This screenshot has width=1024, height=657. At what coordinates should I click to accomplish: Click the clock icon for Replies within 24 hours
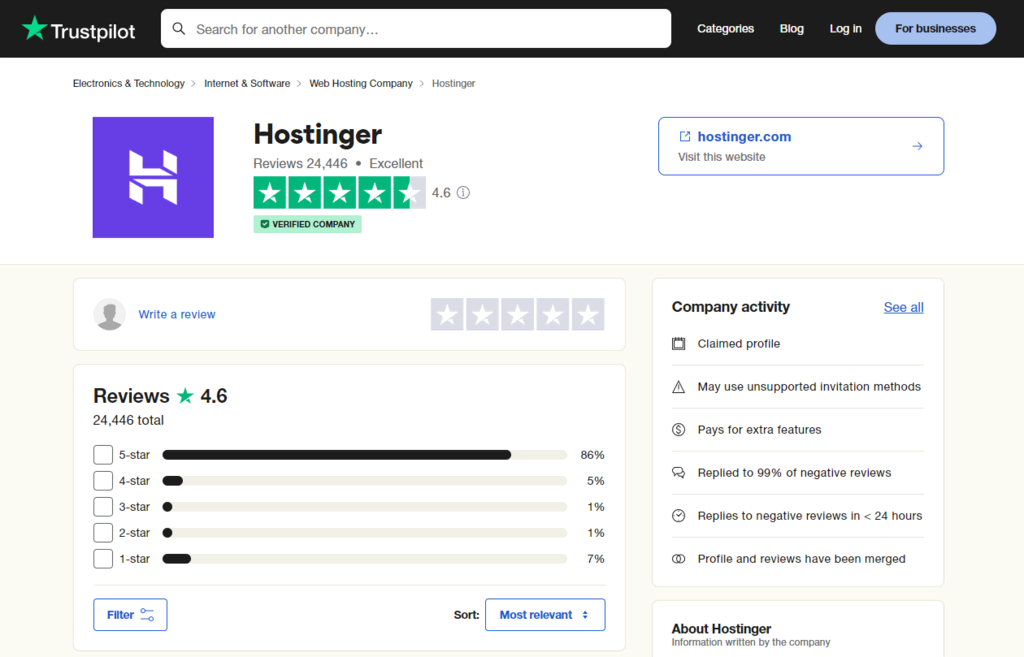679,516
